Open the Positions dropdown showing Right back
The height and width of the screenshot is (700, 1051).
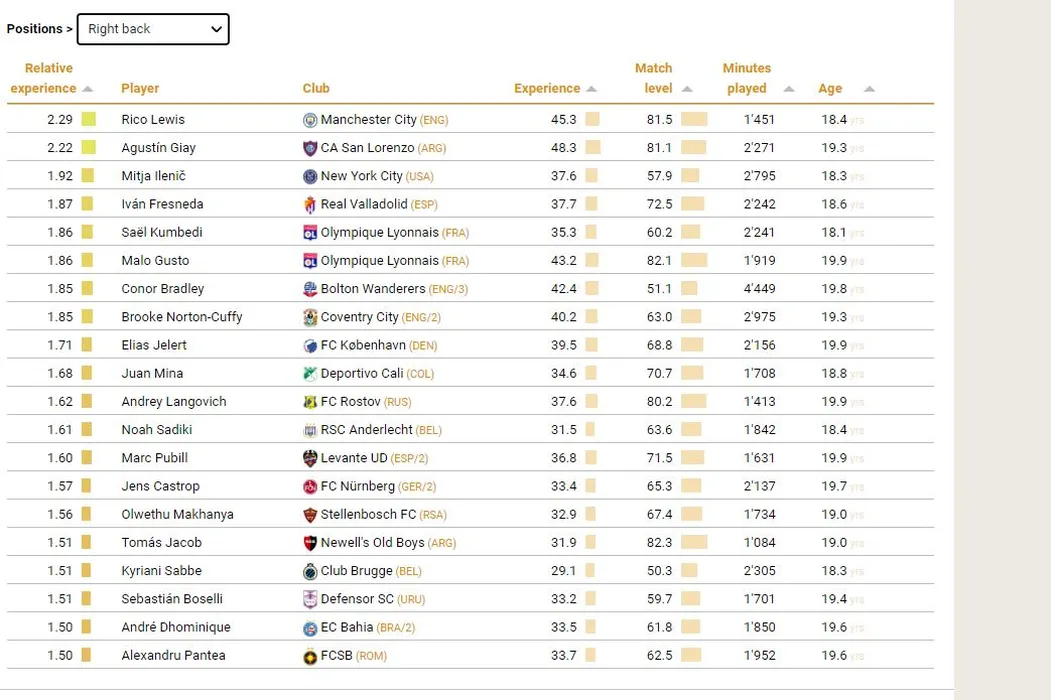(153, 29)
